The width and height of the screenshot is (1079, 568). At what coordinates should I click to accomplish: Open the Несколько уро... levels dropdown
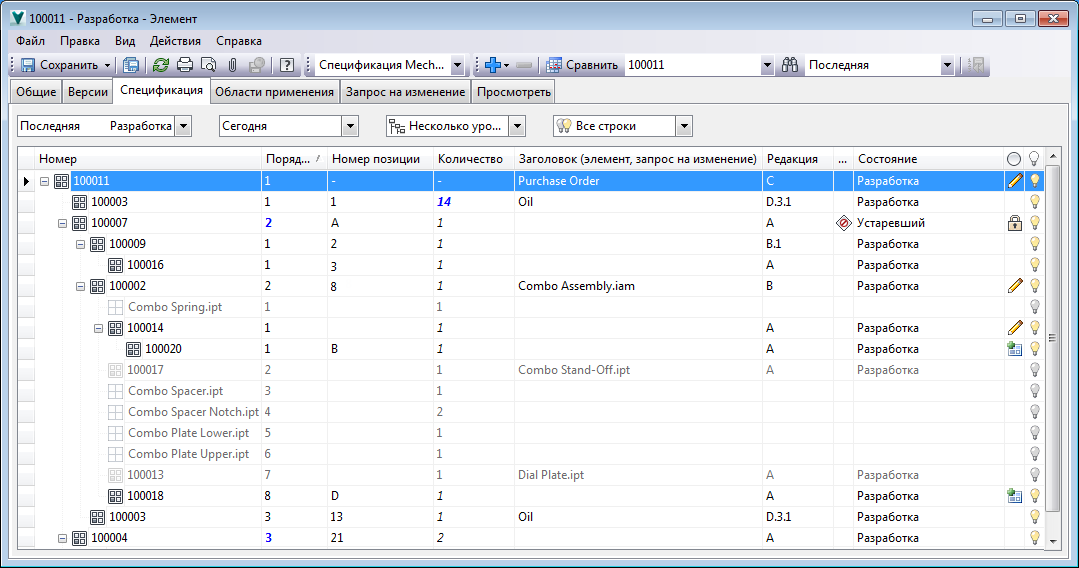click(517, 126)
